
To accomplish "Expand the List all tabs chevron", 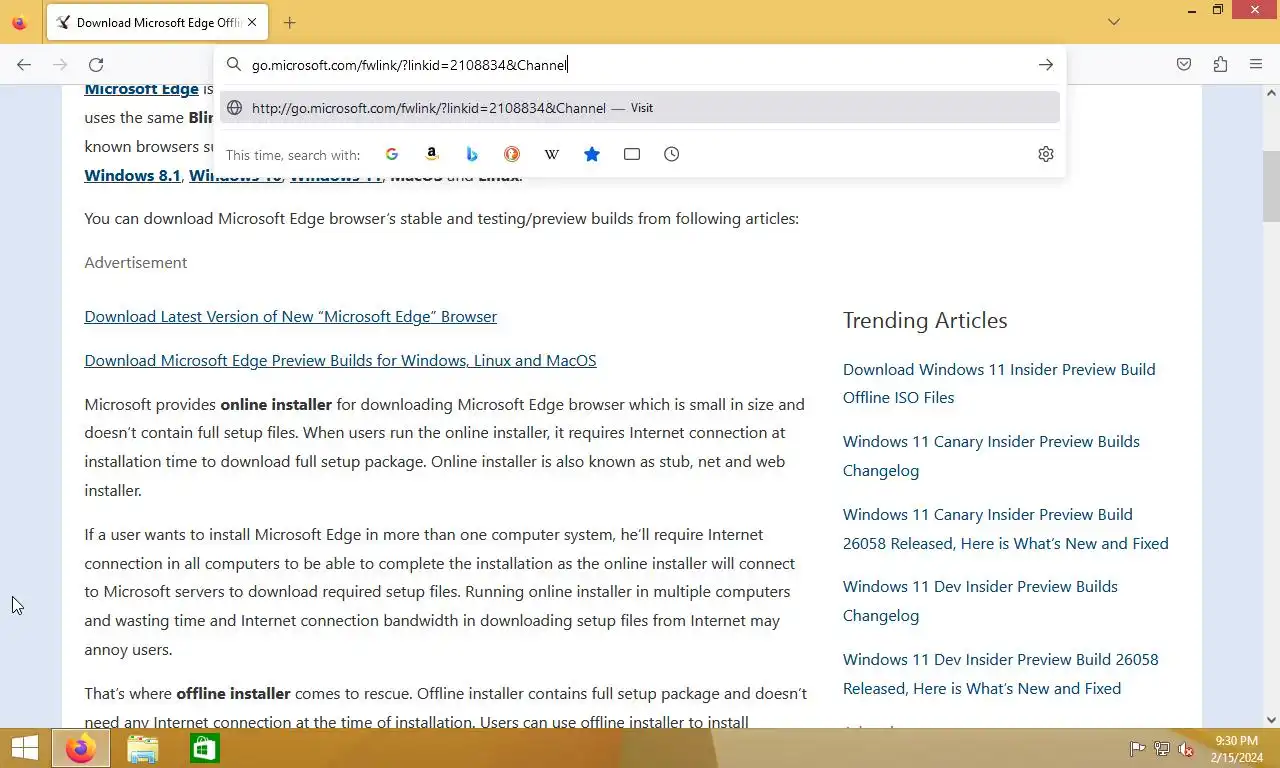I will click(x=1114, y=22).
